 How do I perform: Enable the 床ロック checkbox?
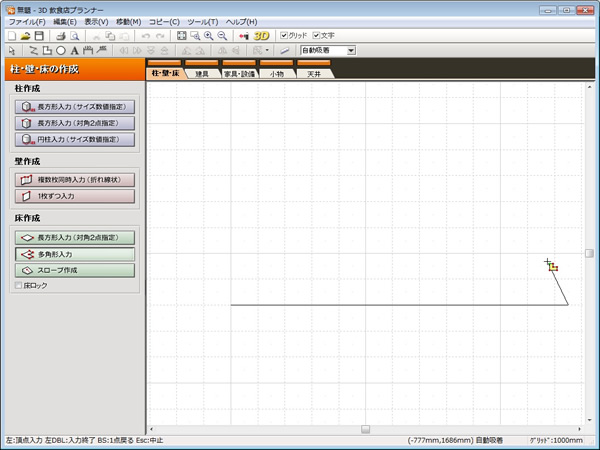click(x=19, y=285)
